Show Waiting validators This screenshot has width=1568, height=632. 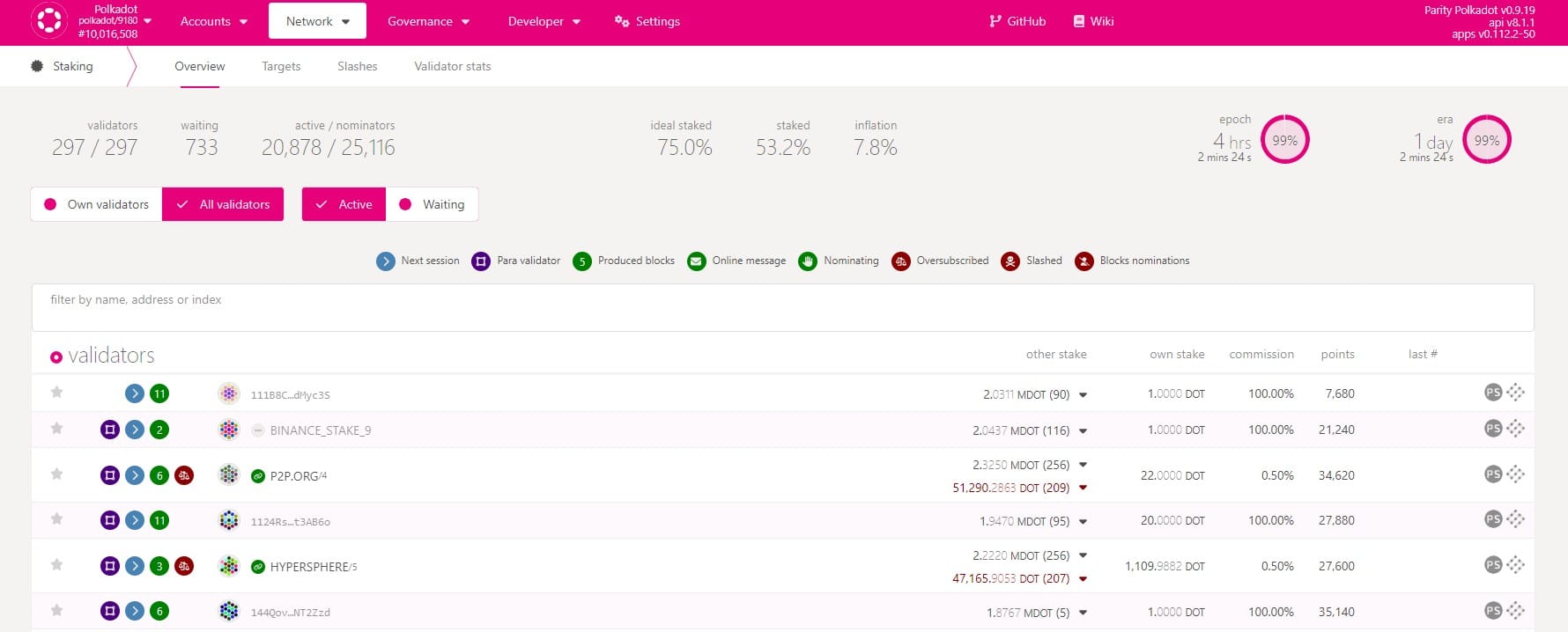click(x=432, y=204)
